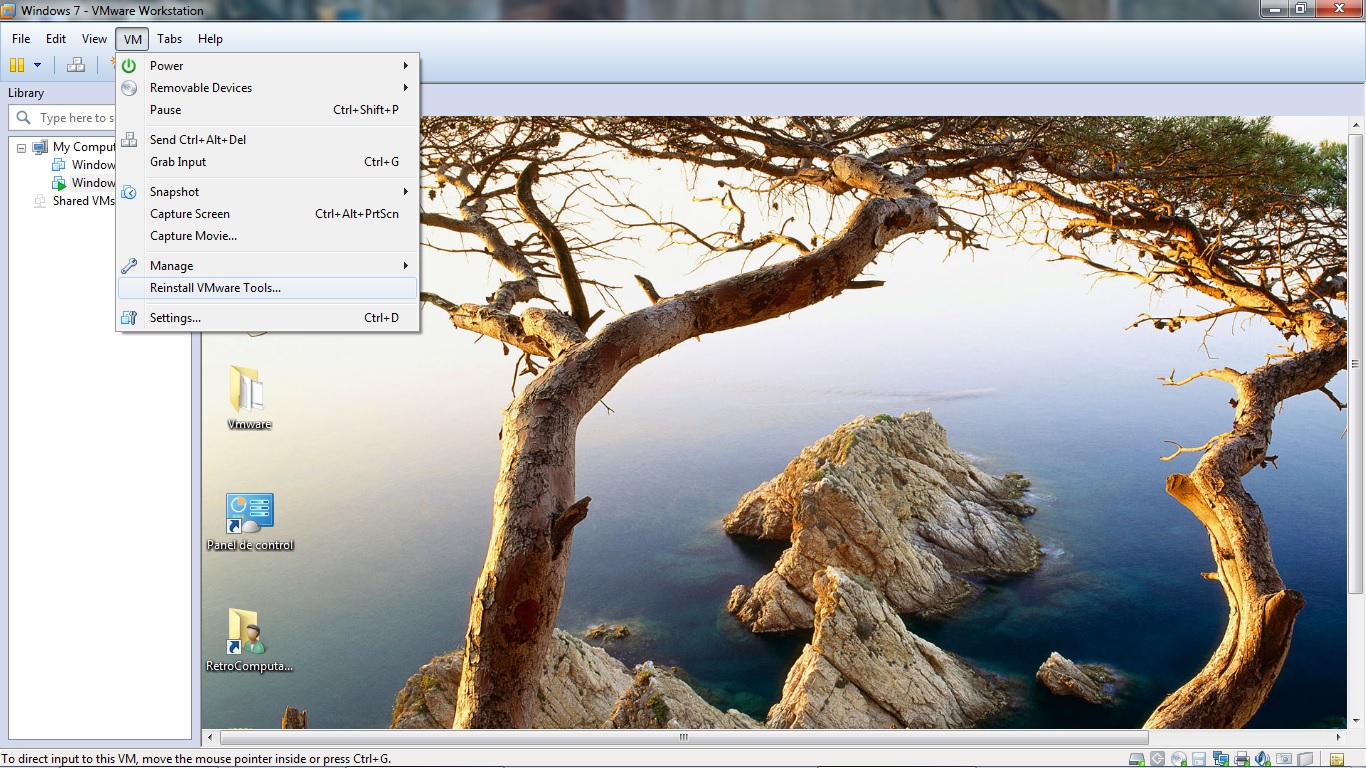
Task: Expand the Manage submenu
Action: point(267,266)
